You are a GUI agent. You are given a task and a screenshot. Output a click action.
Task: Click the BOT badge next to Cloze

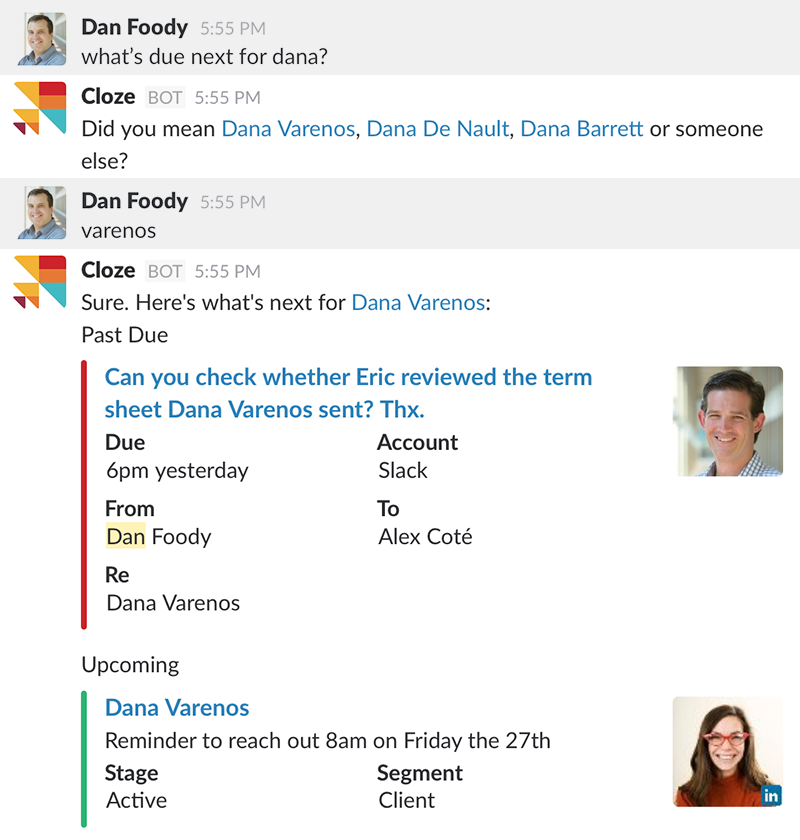tap(164, 97)
